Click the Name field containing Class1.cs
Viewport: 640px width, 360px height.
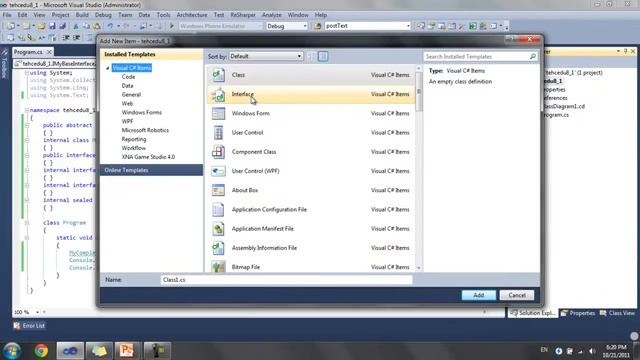(x=287, y=280)
